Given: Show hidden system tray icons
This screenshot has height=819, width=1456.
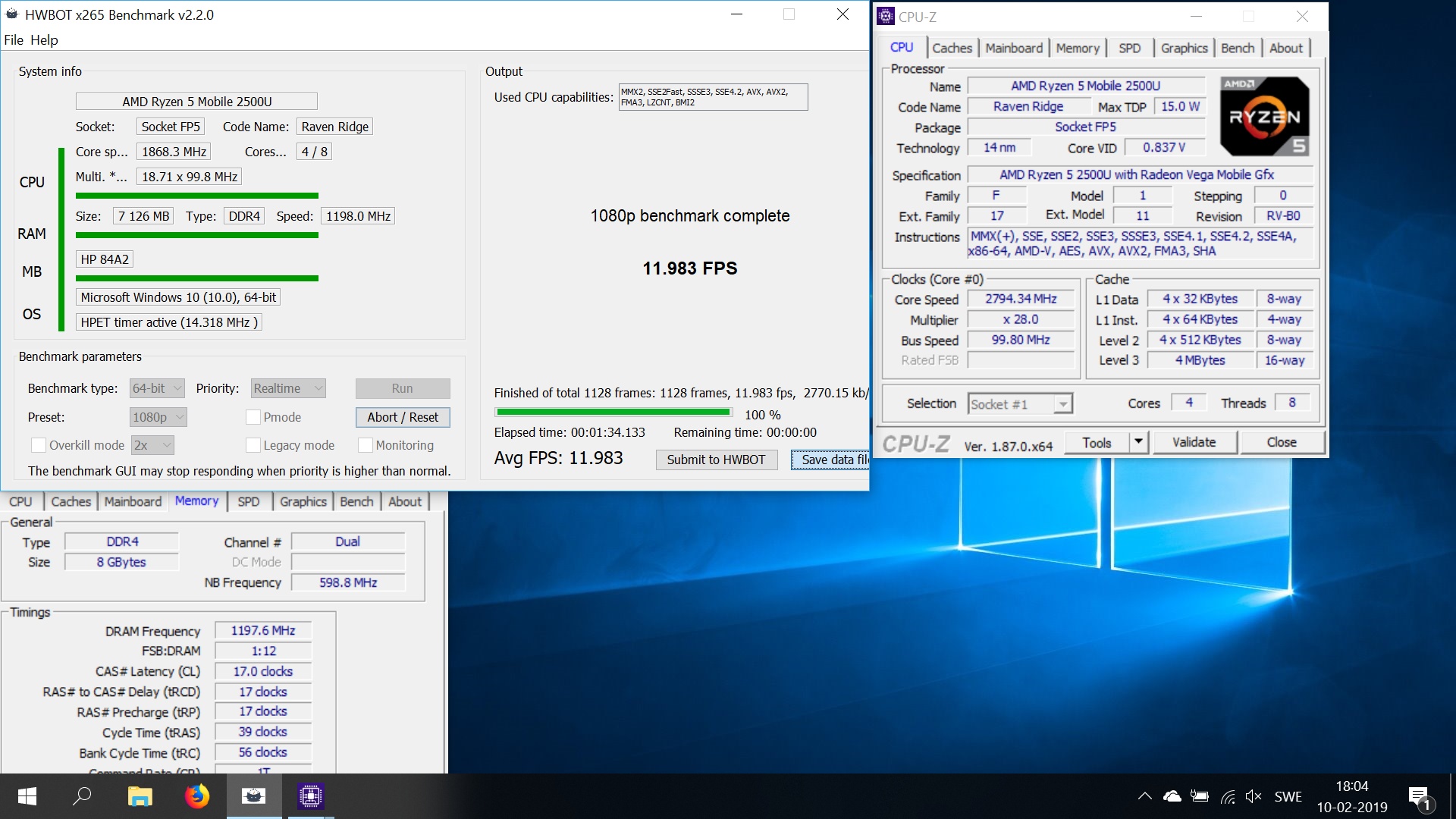Looking at the screenshot, I should tap(1145, 796).
